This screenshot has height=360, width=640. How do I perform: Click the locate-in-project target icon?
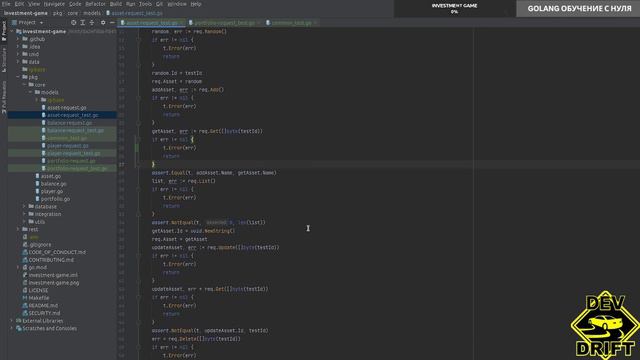click(x=73, y=22)
